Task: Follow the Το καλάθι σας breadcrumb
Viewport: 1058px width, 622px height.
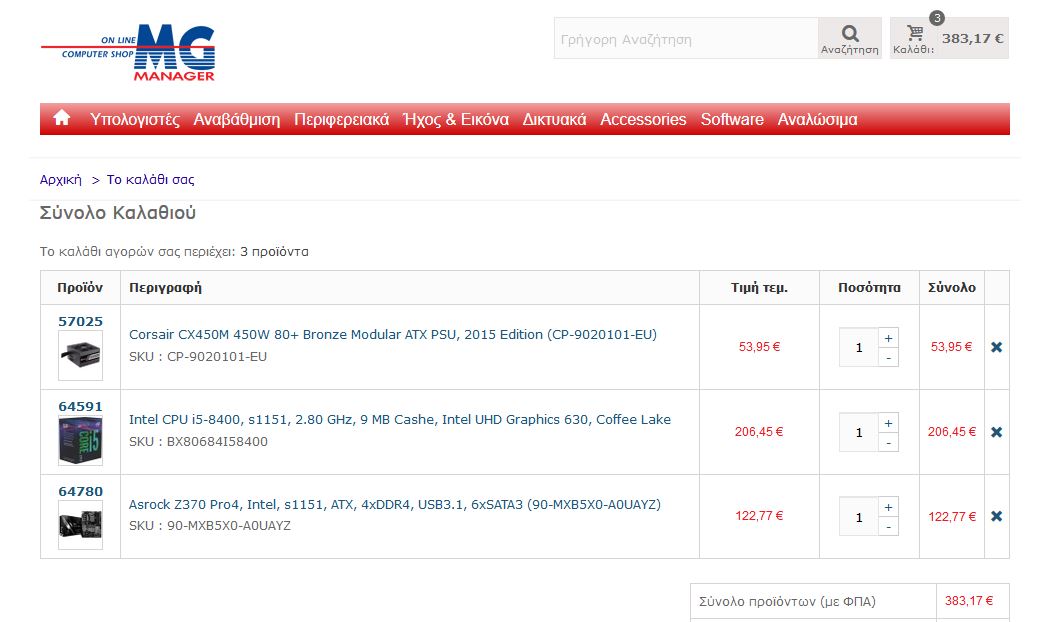Action: click(150, 179)
